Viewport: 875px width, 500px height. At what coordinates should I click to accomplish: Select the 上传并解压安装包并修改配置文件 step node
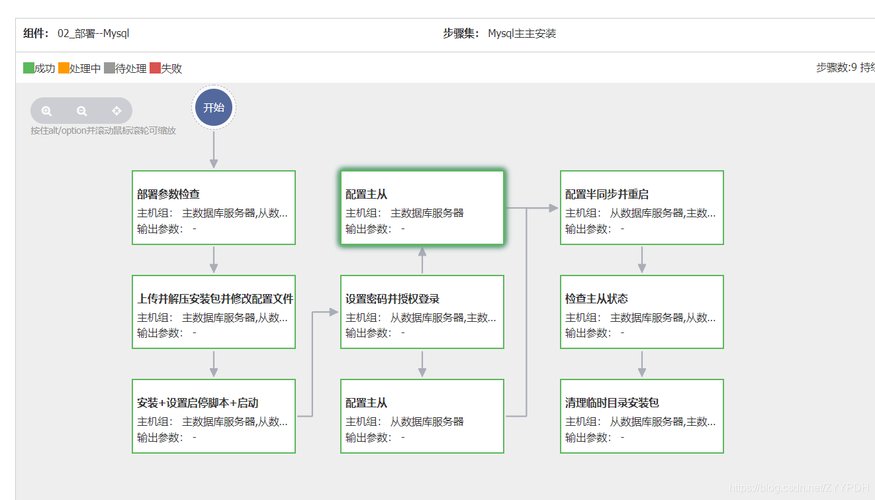pos(214,312)
